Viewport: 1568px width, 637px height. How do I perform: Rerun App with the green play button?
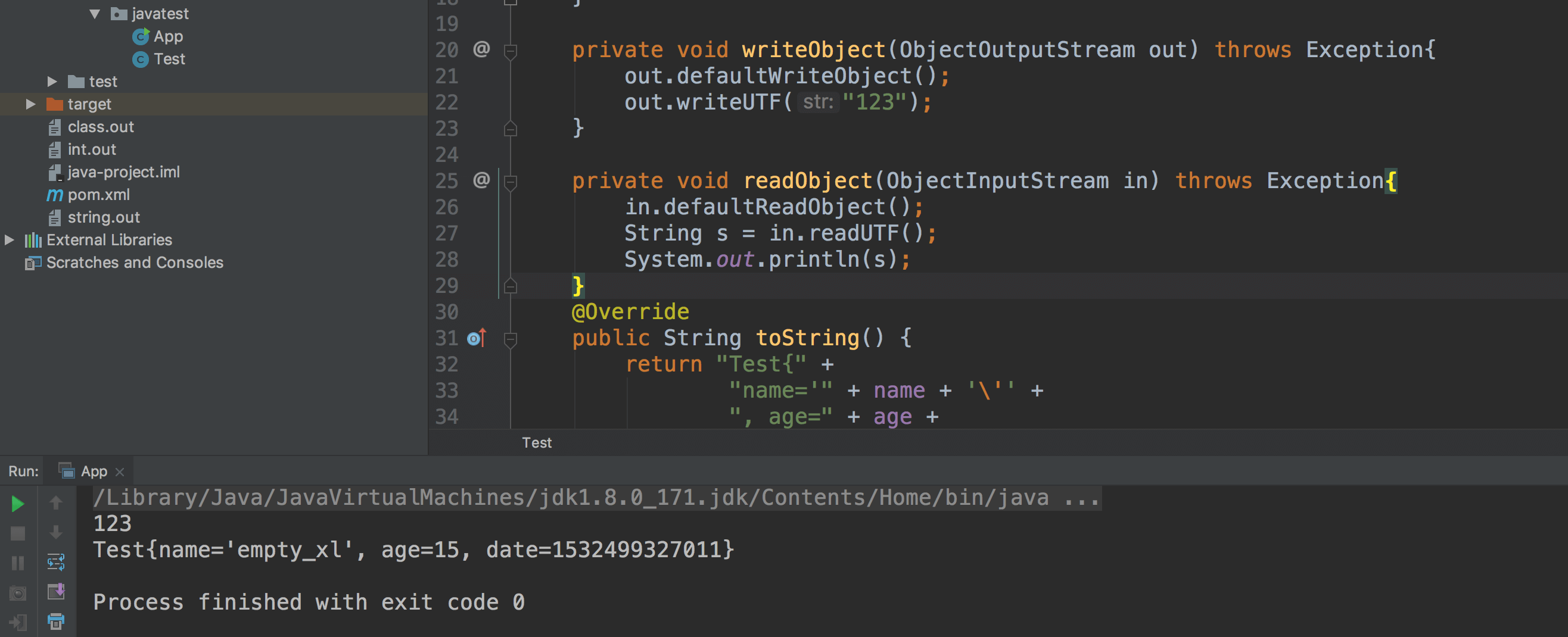coord(18,504)
